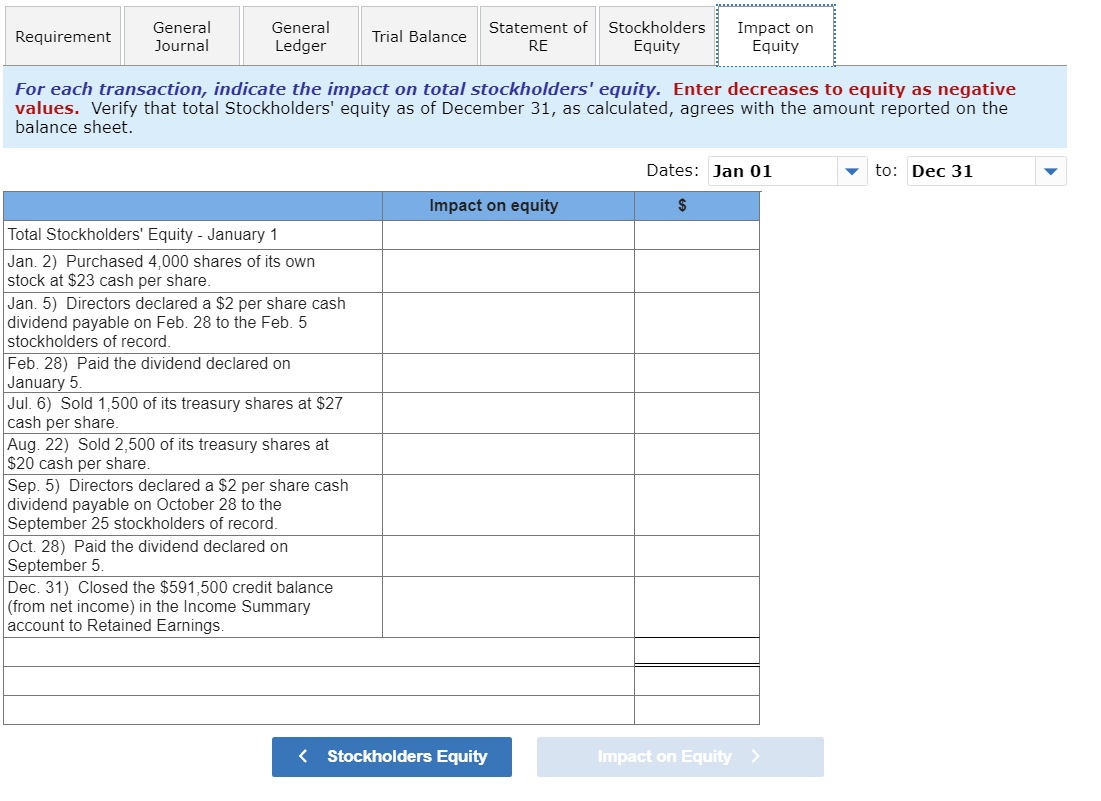Select amount cell for Sep. 5 dividend declaration
The height and width of the screenshot is (801, 1101).
pyautogui.click(x=697, y=505)
